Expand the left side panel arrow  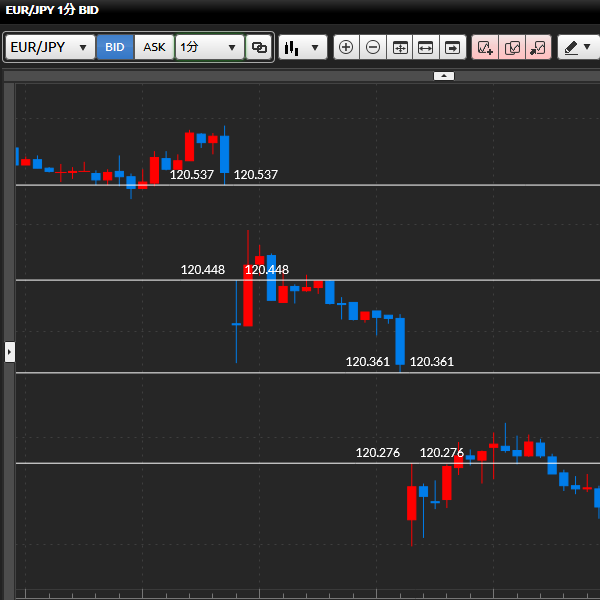(10, 352)
